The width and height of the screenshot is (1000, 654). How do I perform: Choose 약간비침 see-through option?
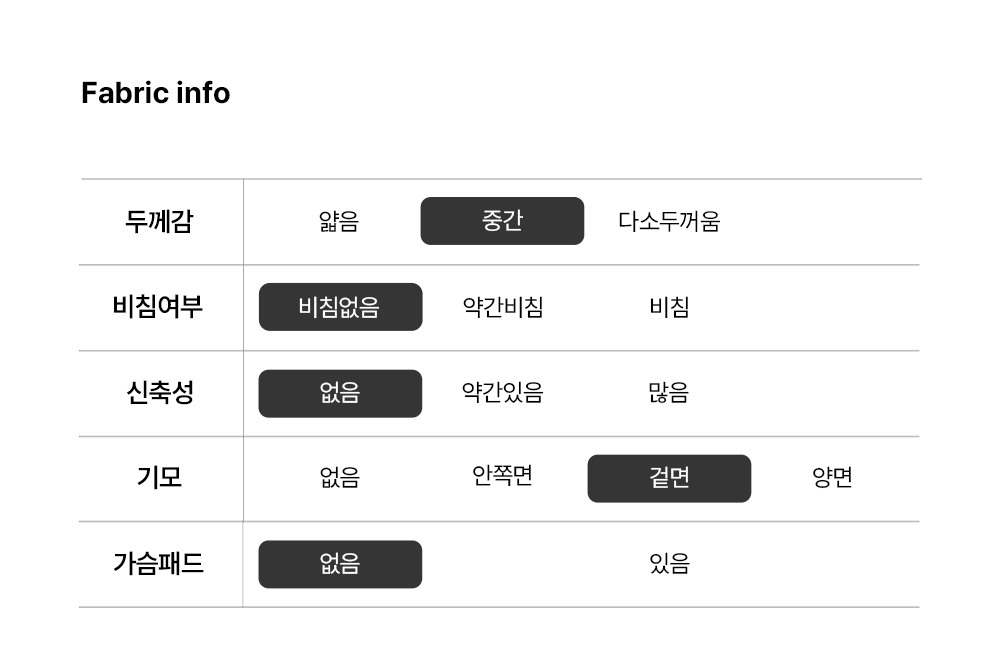click(502, 307)
